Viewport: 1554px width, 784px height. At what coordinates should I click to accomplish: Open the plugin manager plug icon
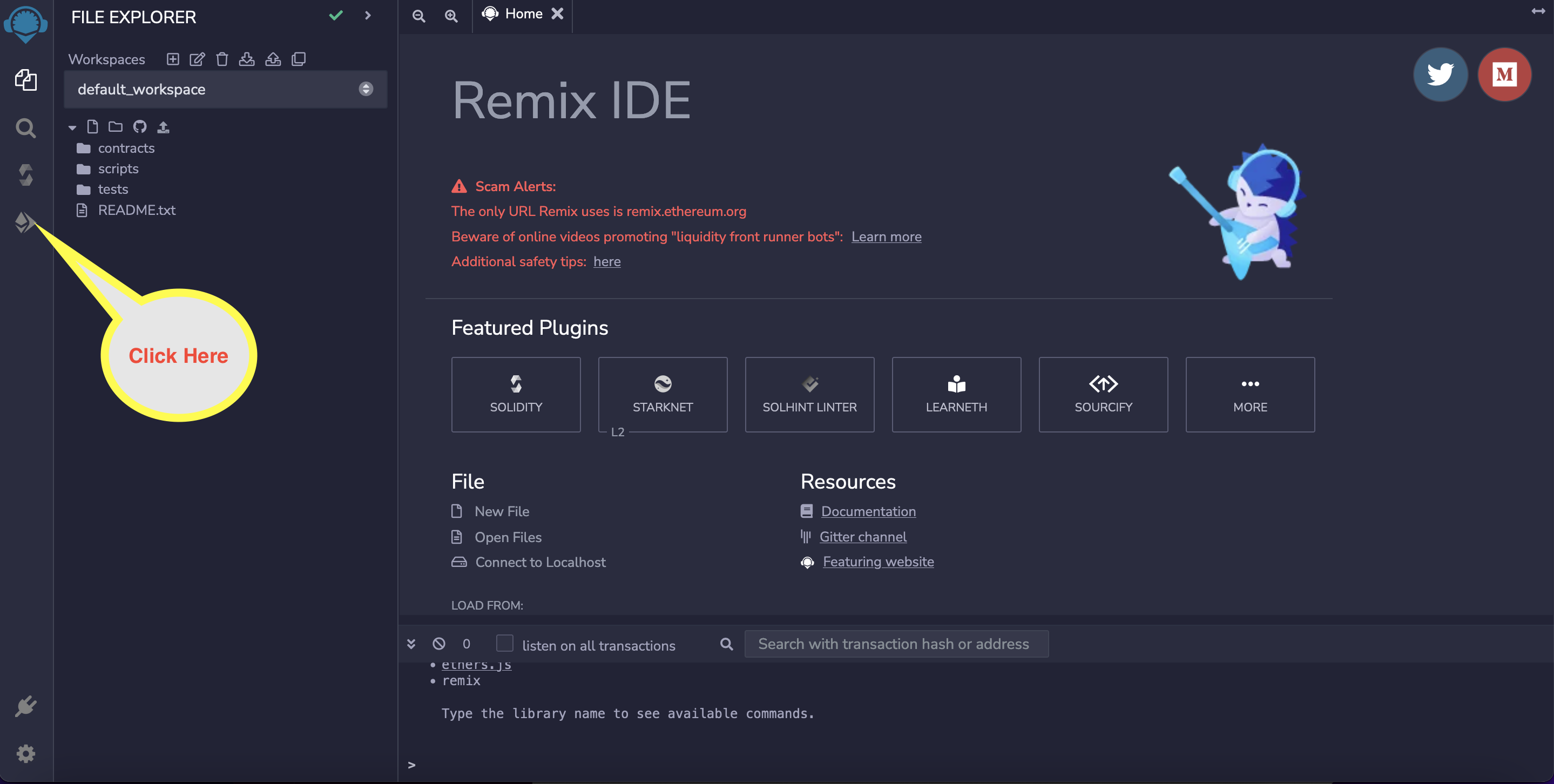coord(25,706)
